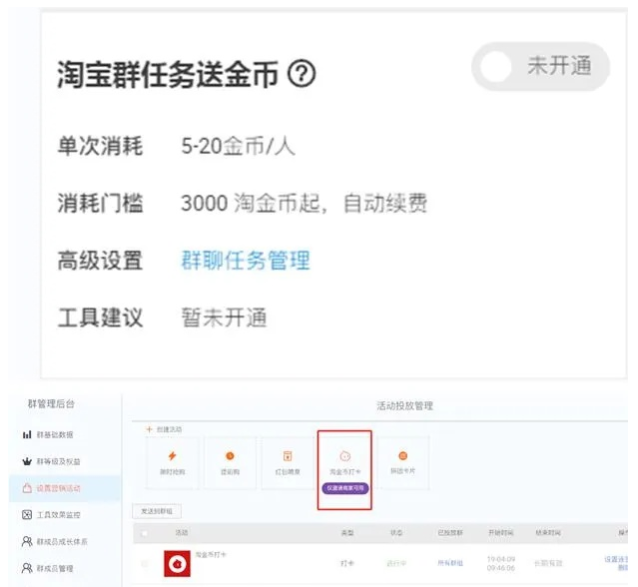Select the shopping bag icon for 设置营销活动
This screenshot has width=638, height=587.
[27, 488]
